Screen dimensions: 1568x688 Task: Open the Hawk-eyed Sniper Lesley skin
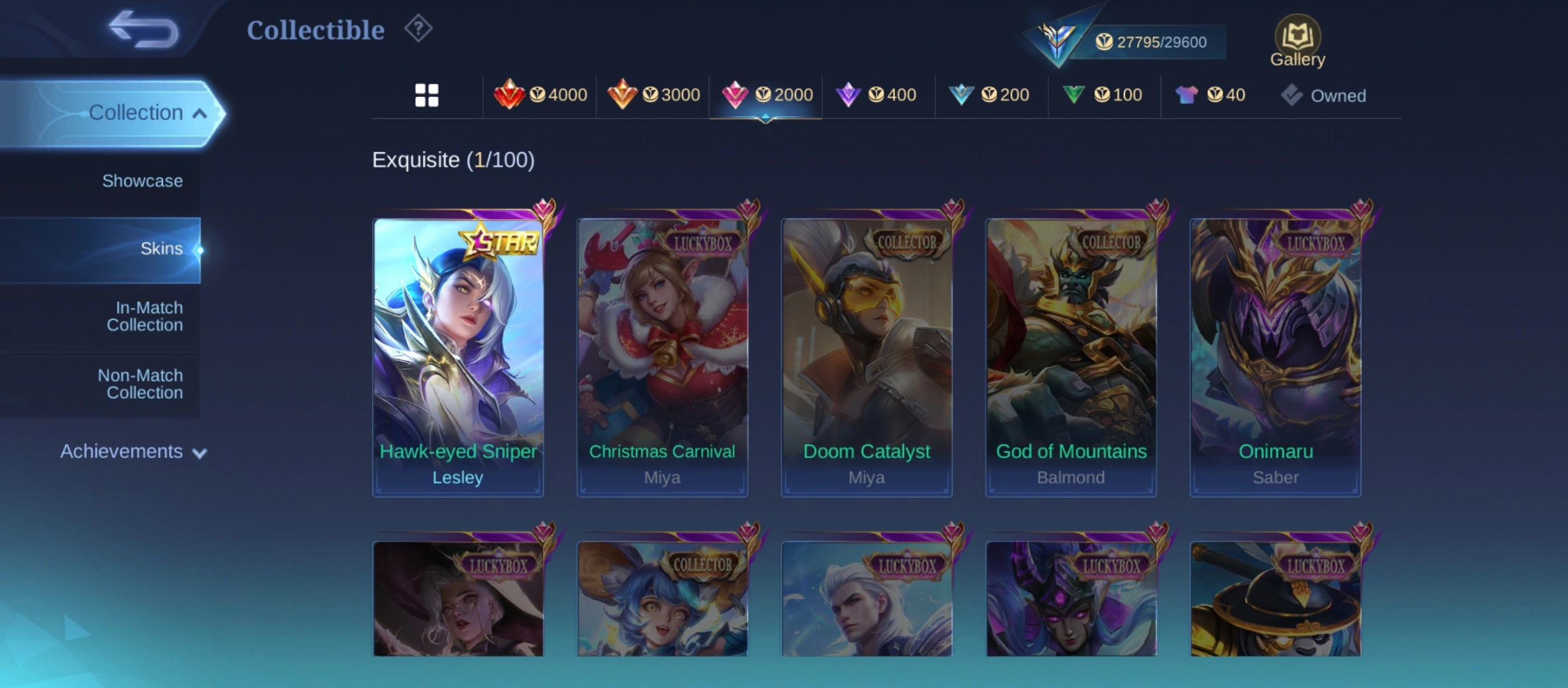tap(458, 357)
